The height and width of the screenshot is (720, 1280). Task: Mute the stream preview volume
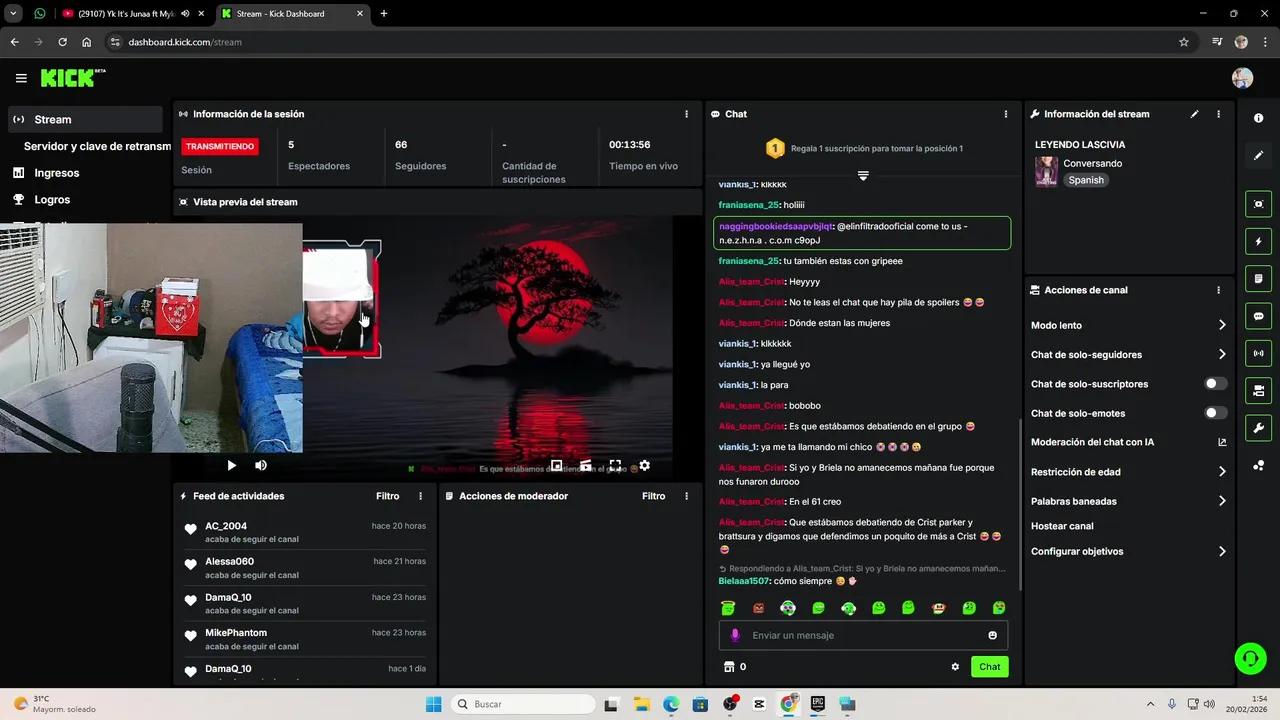coord(261,465)
